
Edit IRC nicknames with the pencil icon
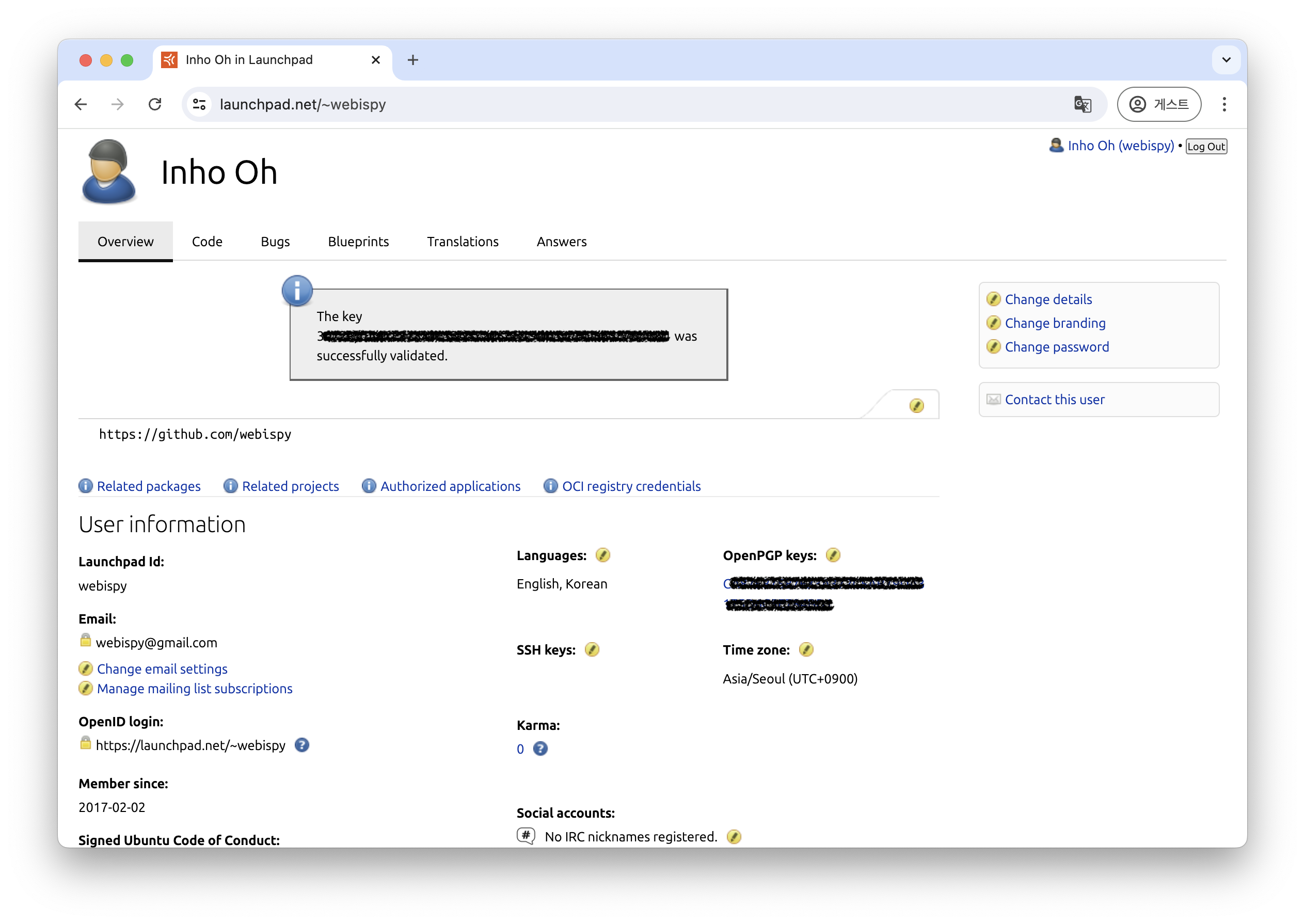click(x=734, y=837)
